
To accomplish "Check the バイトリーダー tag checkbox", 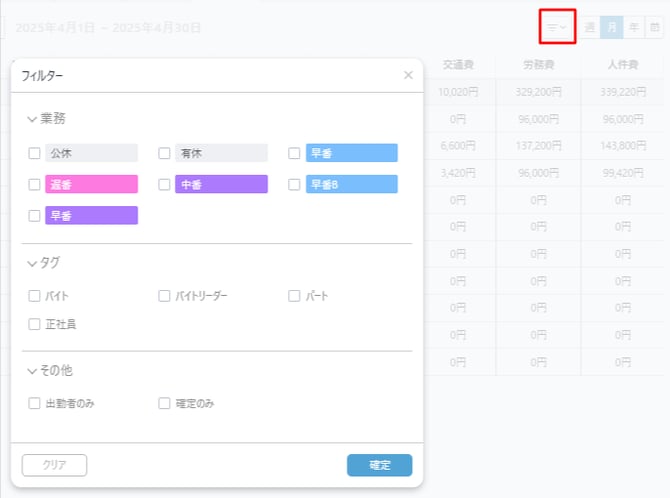I will (165, 296).
